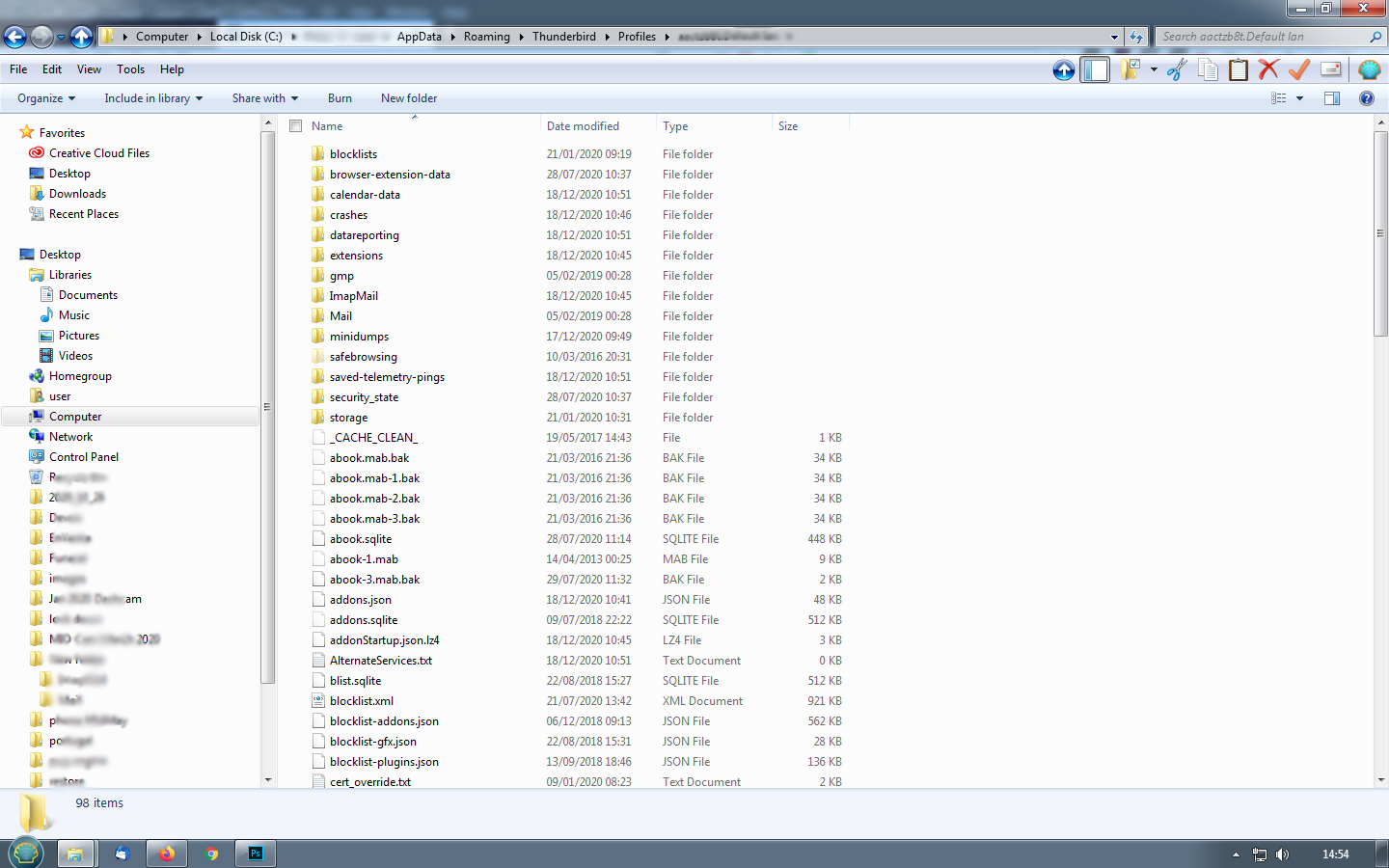This screenshot has width=1389, height=868.
Task: Click the file list vertical scrollbar thumb
Action: 1380,233
